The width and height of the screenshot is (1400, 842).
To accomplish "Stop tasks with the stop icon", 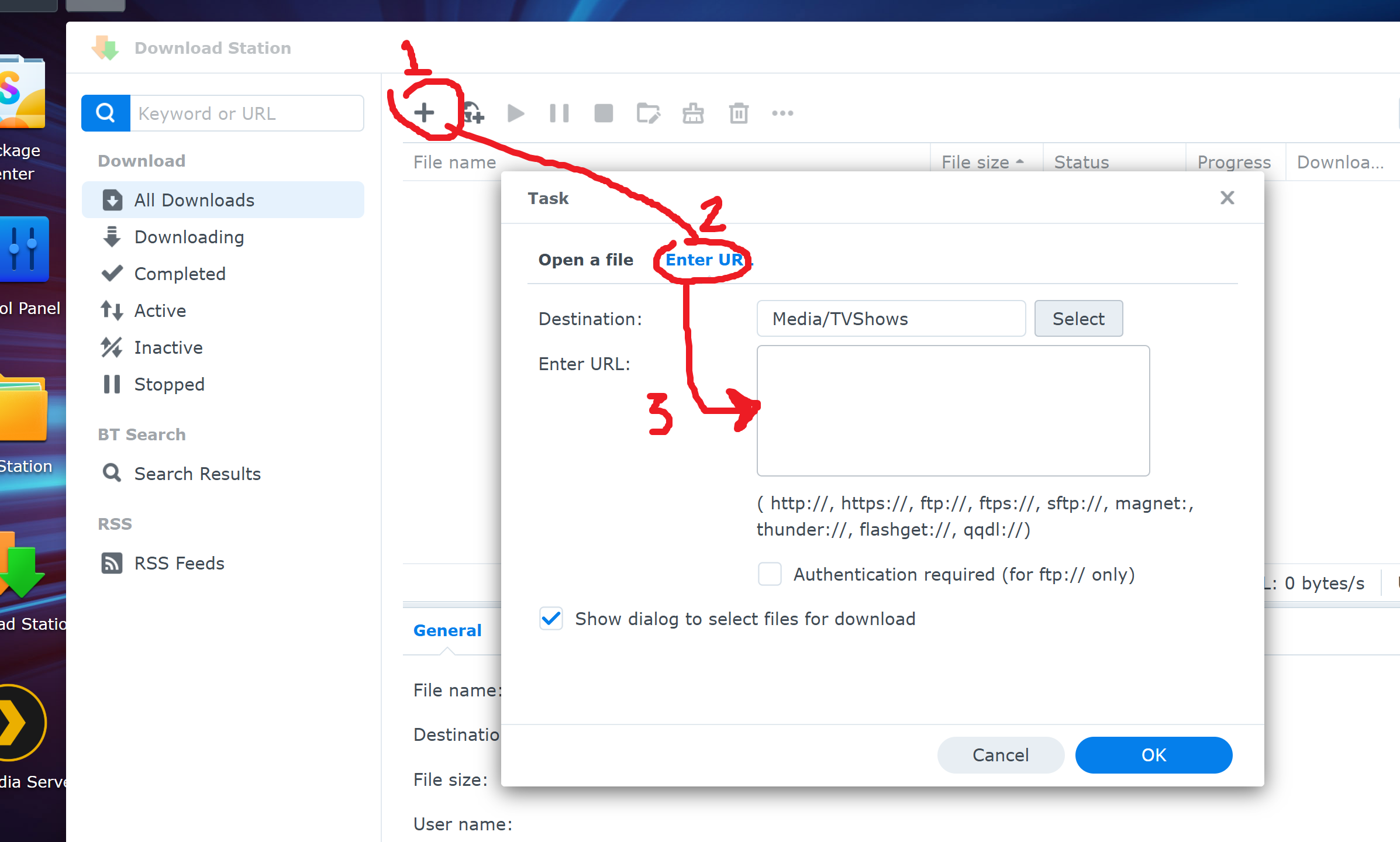I will click(x=604, y=113).
